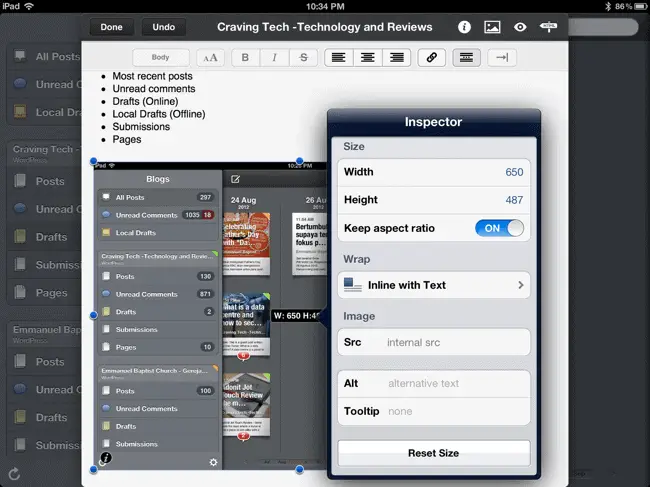Select All Posts in the background sidebar

[46, 56]
